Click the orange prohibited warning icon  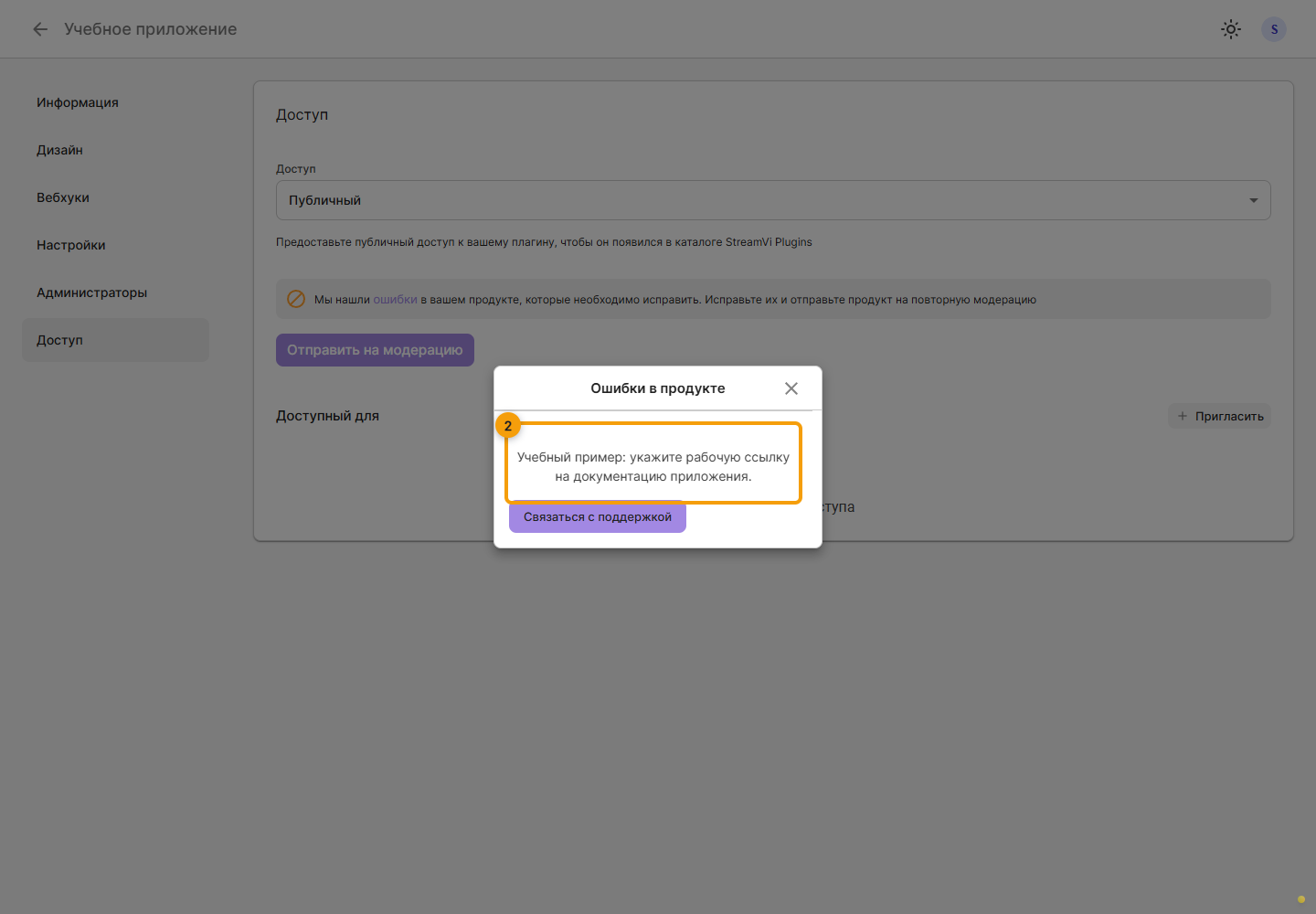[296, 299]
